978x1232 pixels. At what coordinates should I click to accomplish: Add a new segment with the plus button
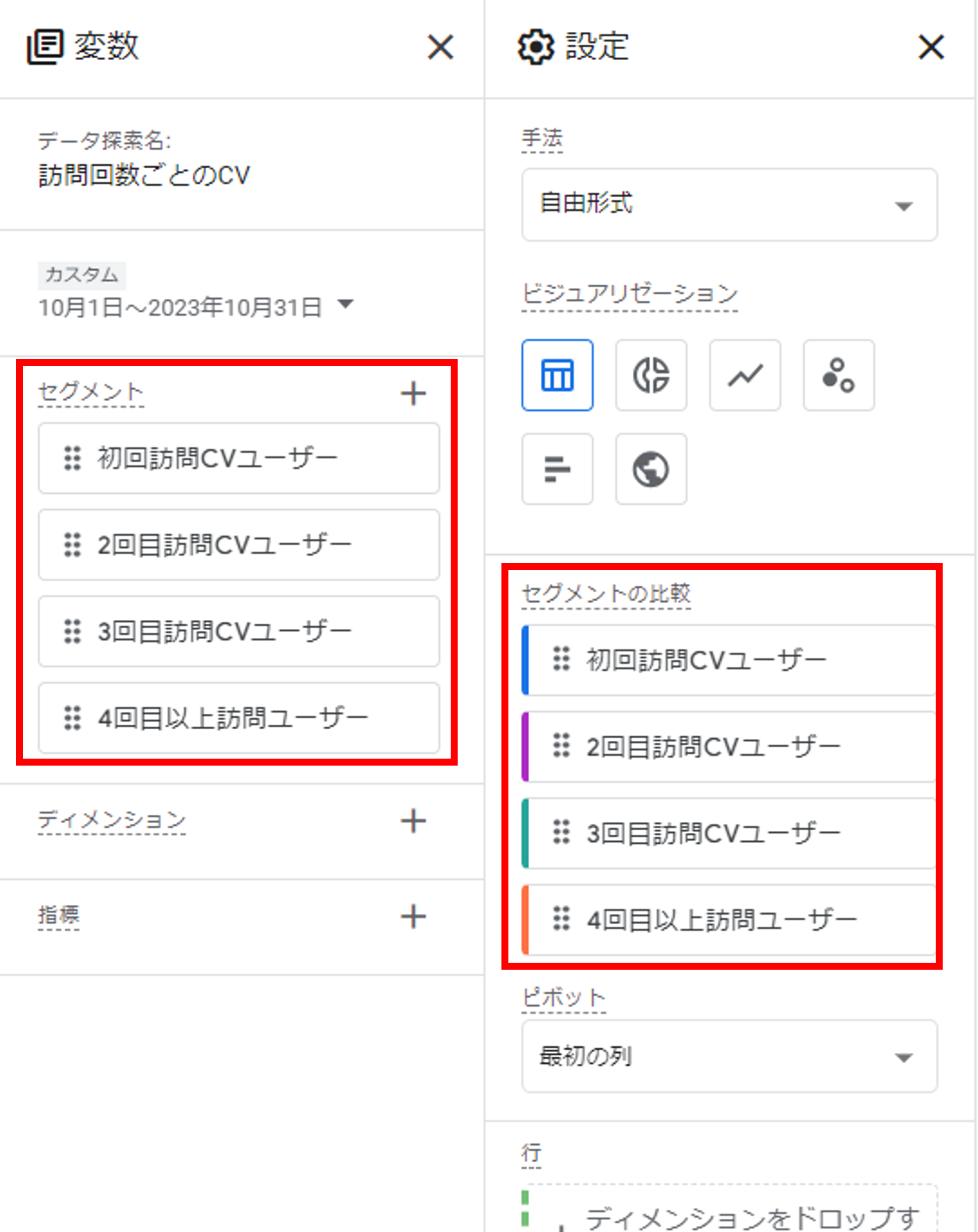(x=413, y=393)
